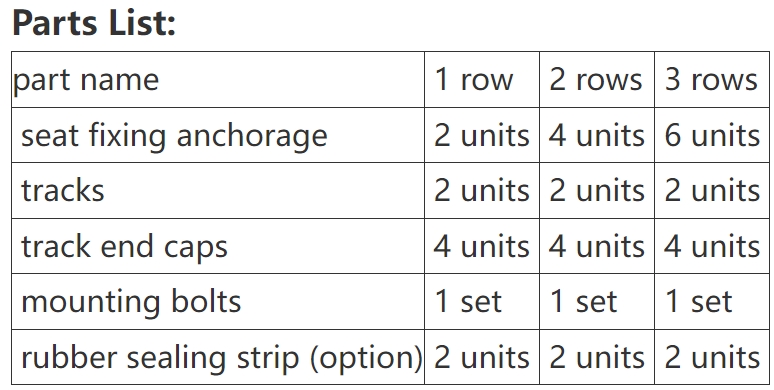Screen dimensions: 774x390
Task: Click mounting bolts 1 set under 2 rows
Action: [x=597, y=302]
